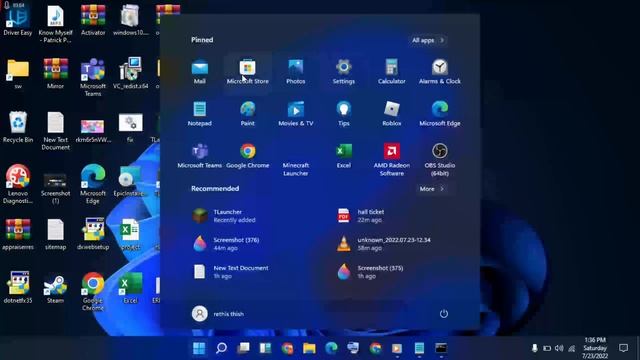Screen dimensions: 640x360
Task: Open the notification center icon
Action: (623, 348)
